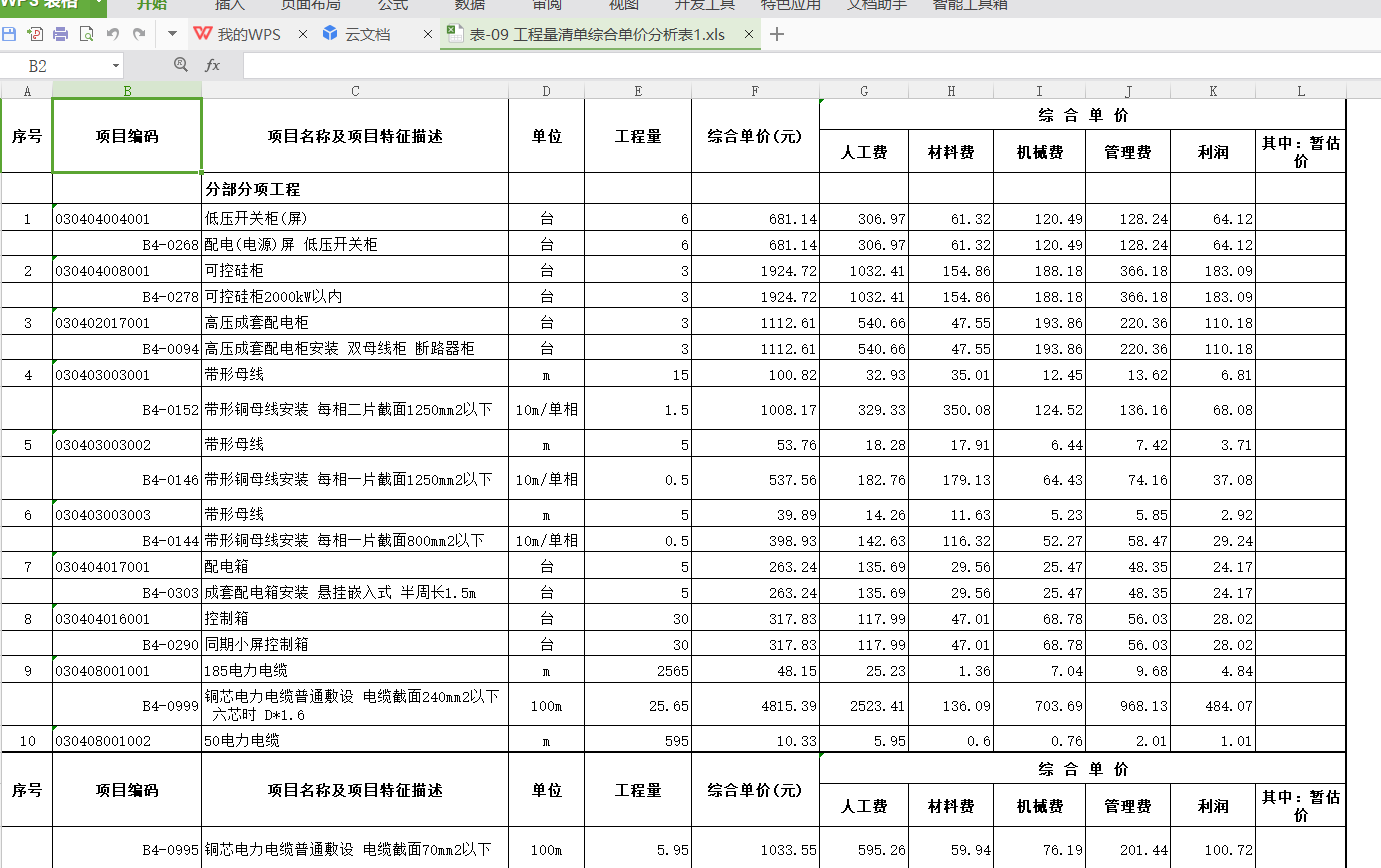Select the machinery cost cell 703.69
Image resolution: width=1381 pixels, height=868 pixels.
(x=1039, y=706)
